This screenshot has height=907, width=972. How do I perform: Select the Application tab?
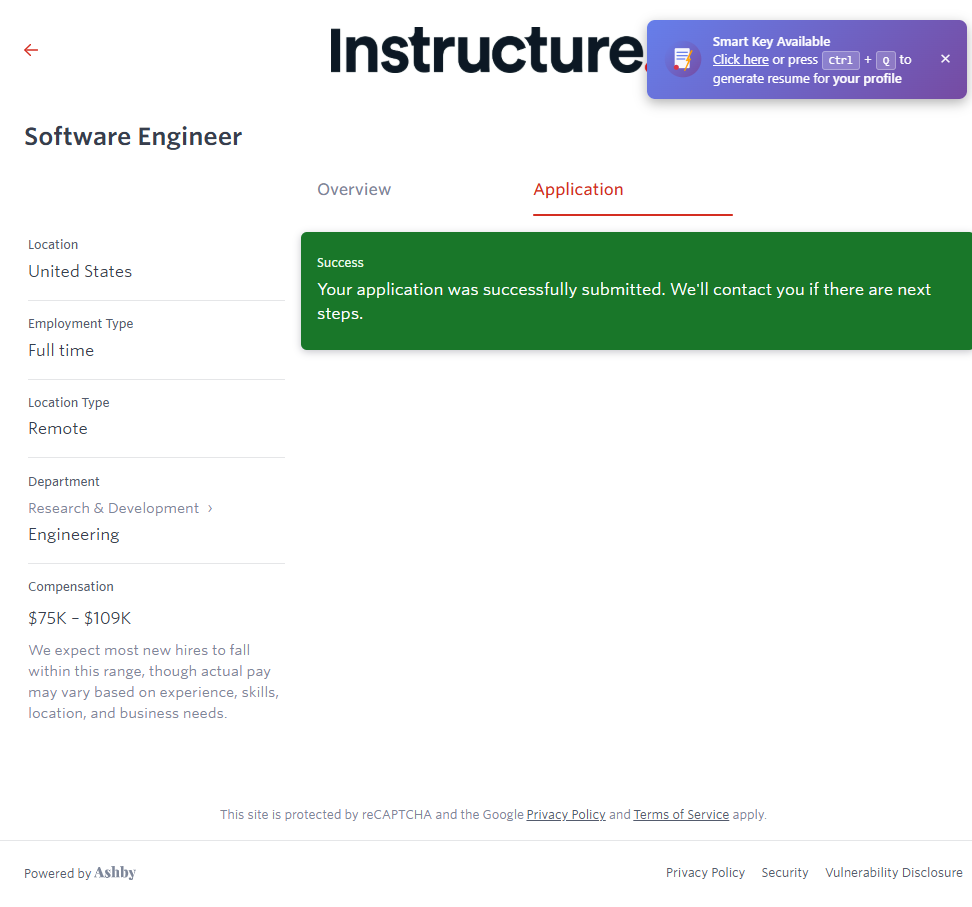click(x=578, y=189)
